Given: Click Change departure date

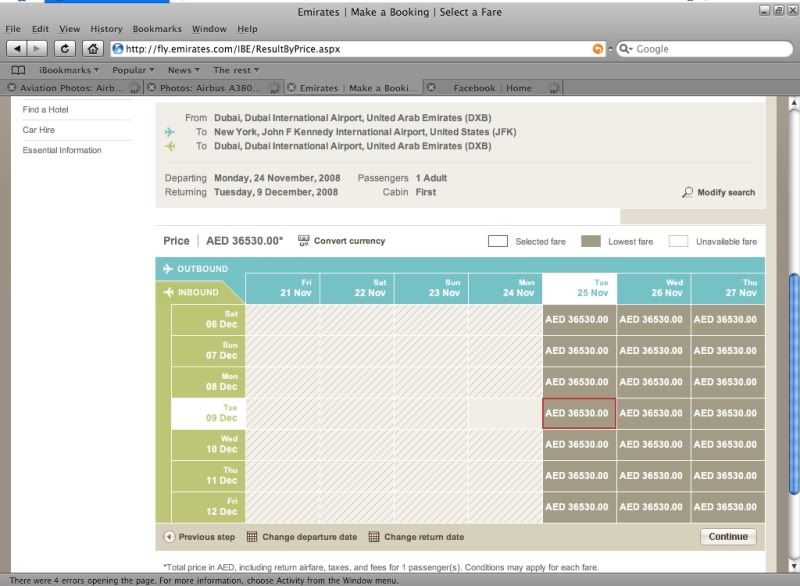Looking at the screenshot, I should click(x=310, y=537).
